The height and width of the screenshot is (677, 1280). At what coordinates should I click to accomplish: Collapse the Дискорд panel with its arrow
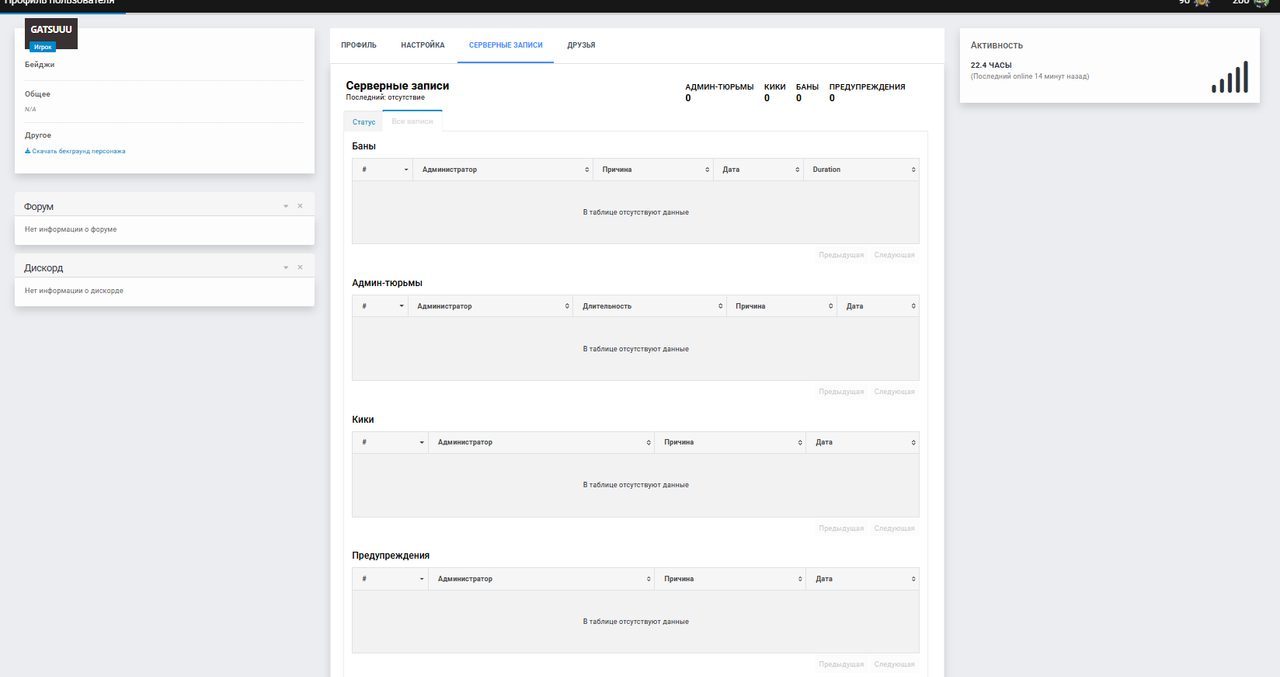[285, 268]
